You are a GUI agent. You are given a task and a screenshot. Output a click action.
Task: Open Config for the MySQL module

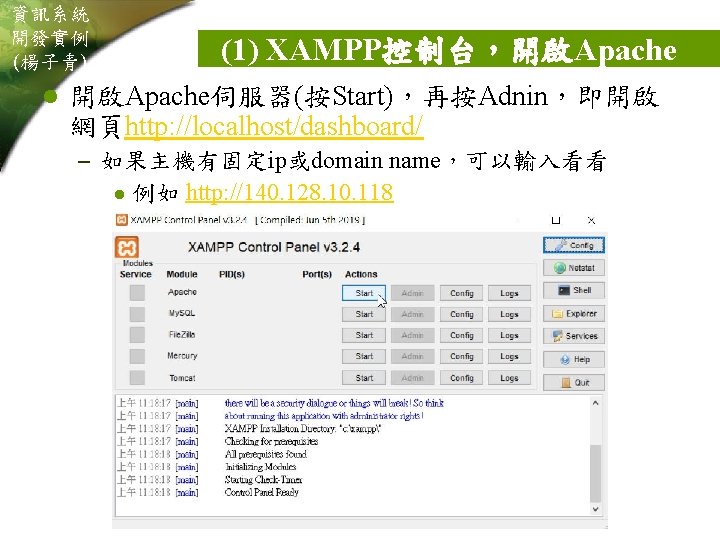[461, 314]
